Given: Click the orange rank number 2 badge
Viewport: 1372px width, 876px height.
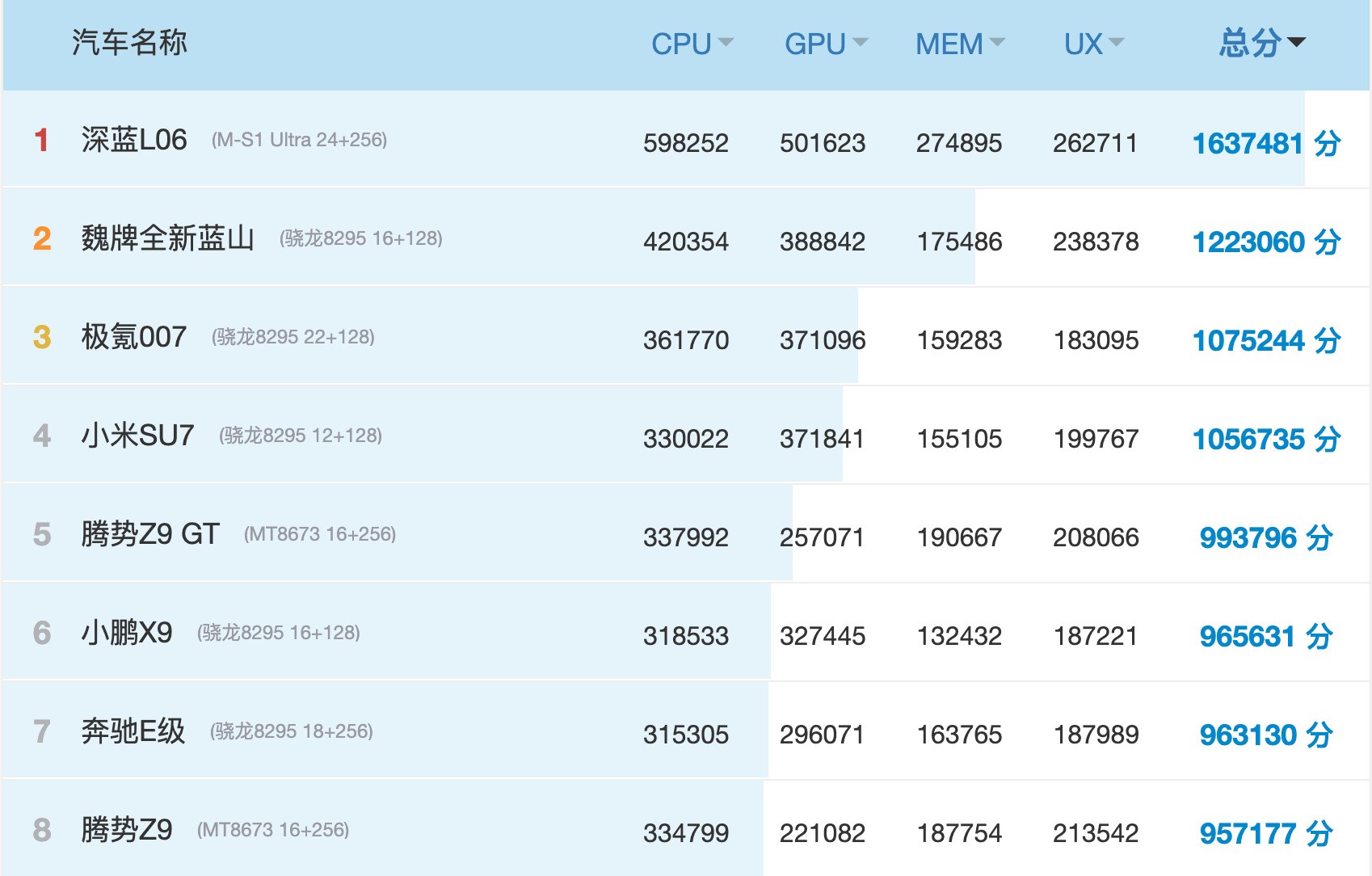Looking at the screenshot, I should 42,239.
